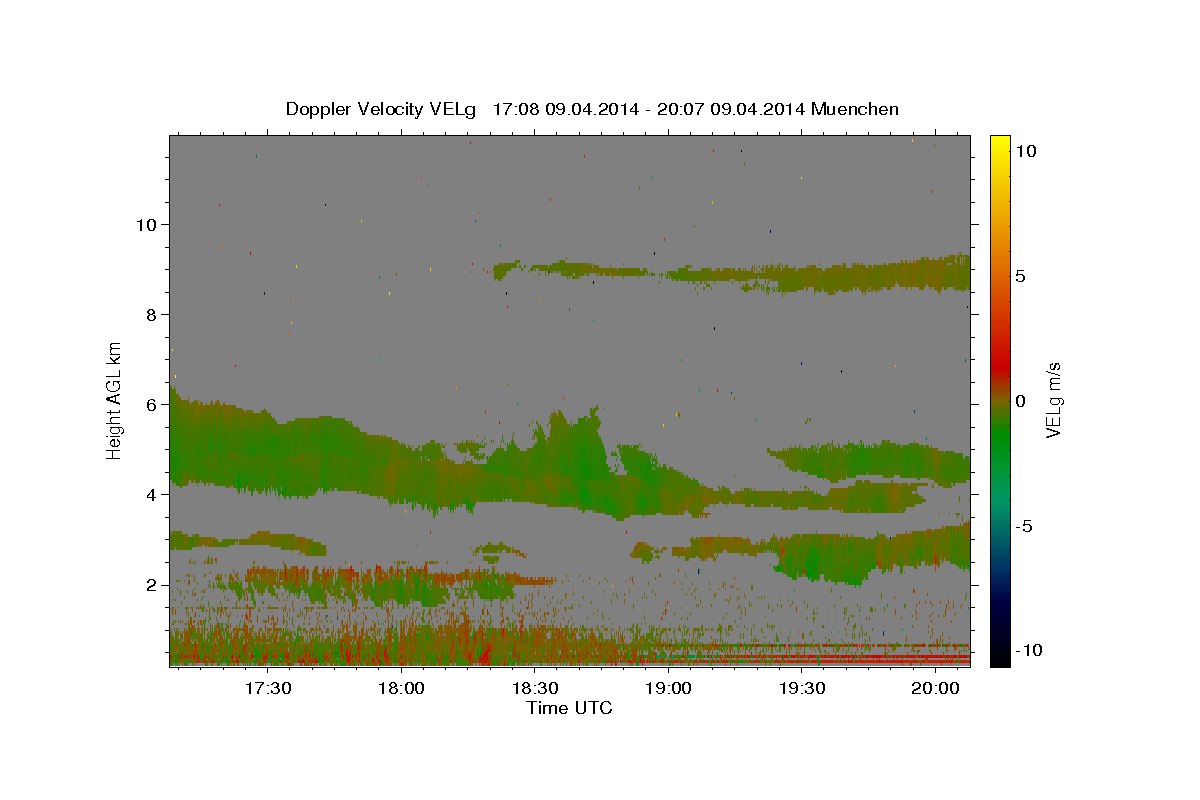Click the black bottom of the colorbar
The height and width of the screenshot is (800, 1200).
[999, 656]
